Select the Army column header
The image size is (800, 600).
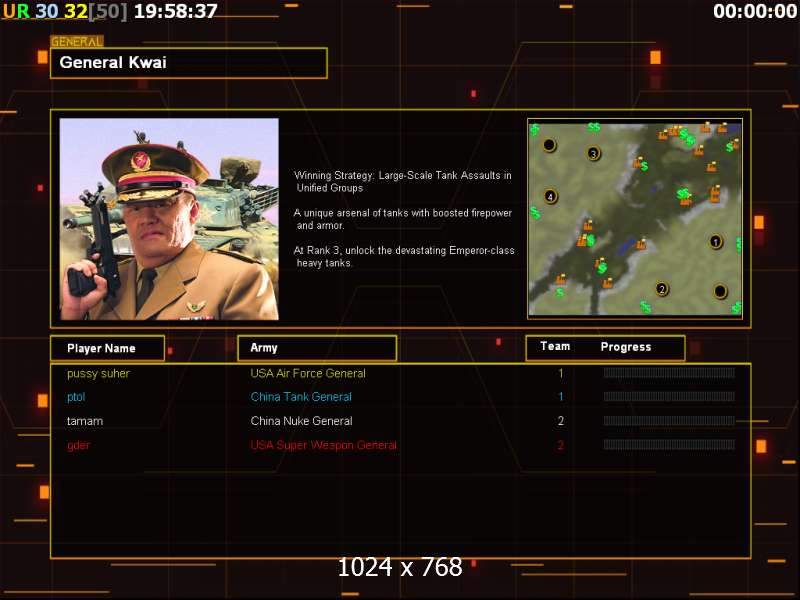[317, 348]
